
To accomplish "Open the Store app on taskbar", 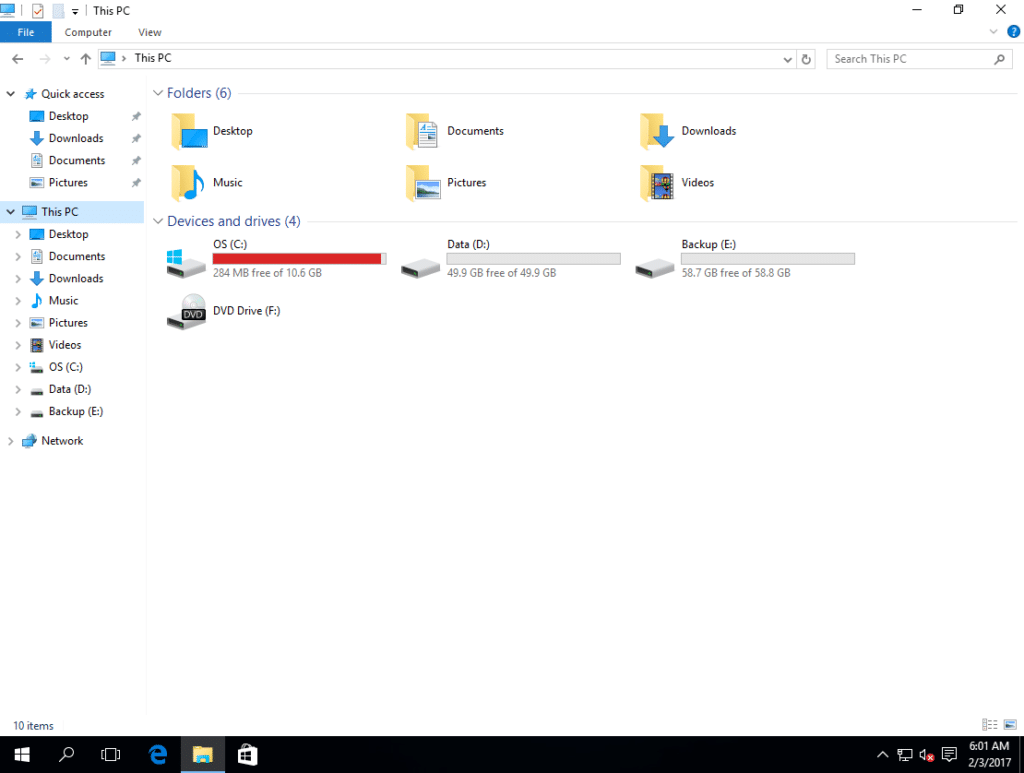I will pyautogui.click(x=247, y=755).
